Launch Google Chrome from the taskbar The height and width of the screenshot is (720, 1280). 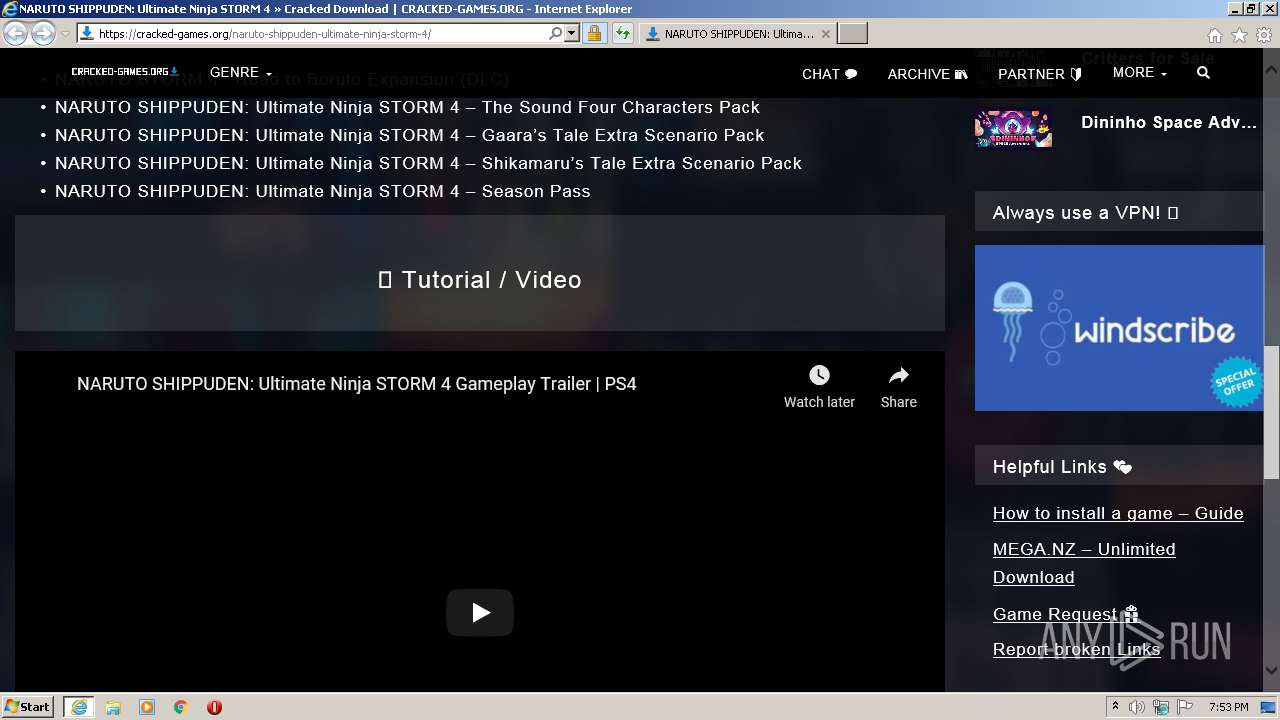coord(180,707)
